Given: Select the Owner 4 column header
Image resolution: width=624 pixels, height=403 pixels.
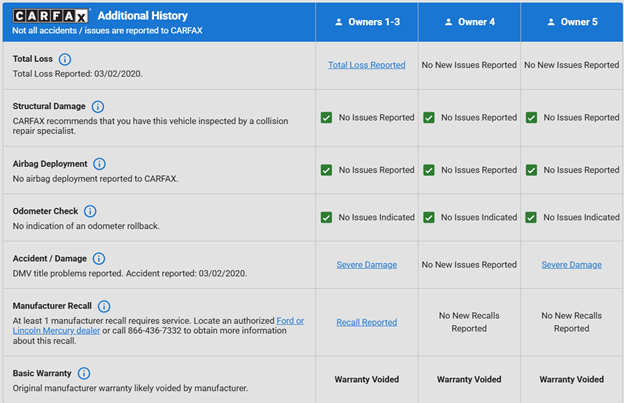Looking at the screenshot, I should click(469, 22).
